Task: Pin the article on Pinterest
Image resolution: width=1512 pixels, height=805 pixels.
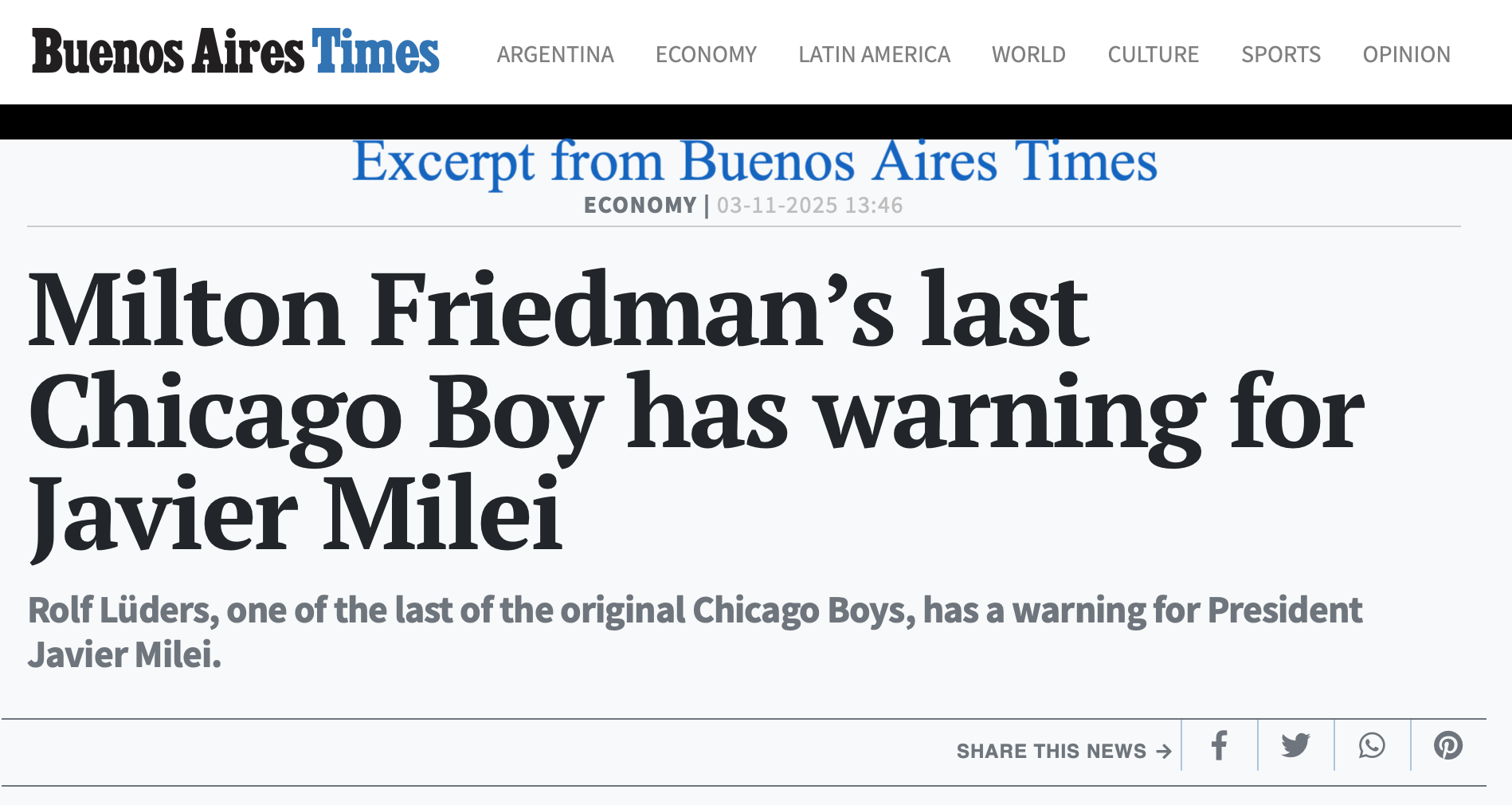Action: click(1447, 746)
